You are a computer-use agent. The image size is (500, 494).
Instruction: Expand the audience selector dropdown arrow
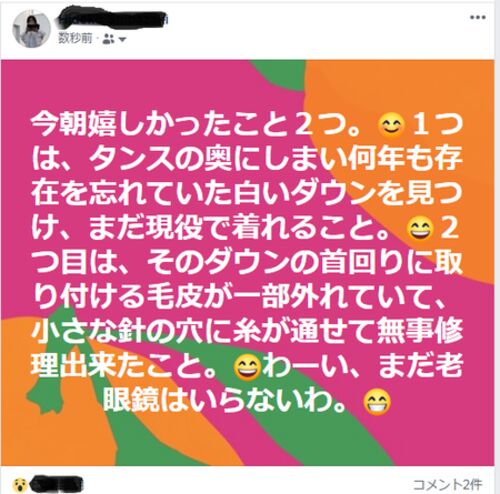point(122,40)
